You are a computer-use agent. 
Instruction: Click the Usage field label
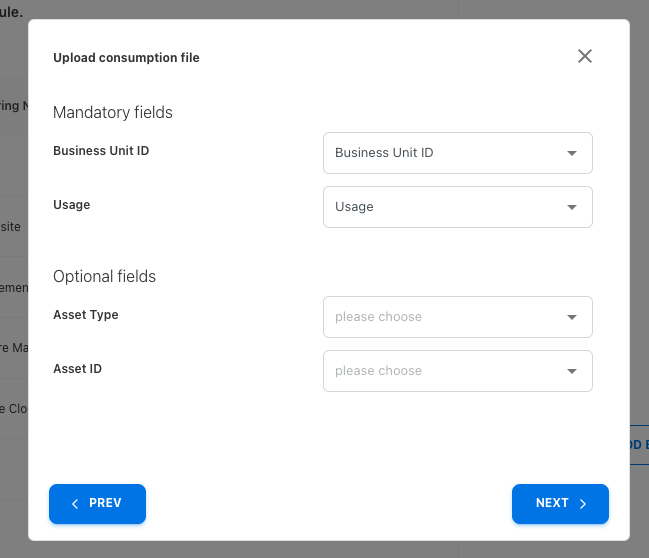[x=72, y=205]
